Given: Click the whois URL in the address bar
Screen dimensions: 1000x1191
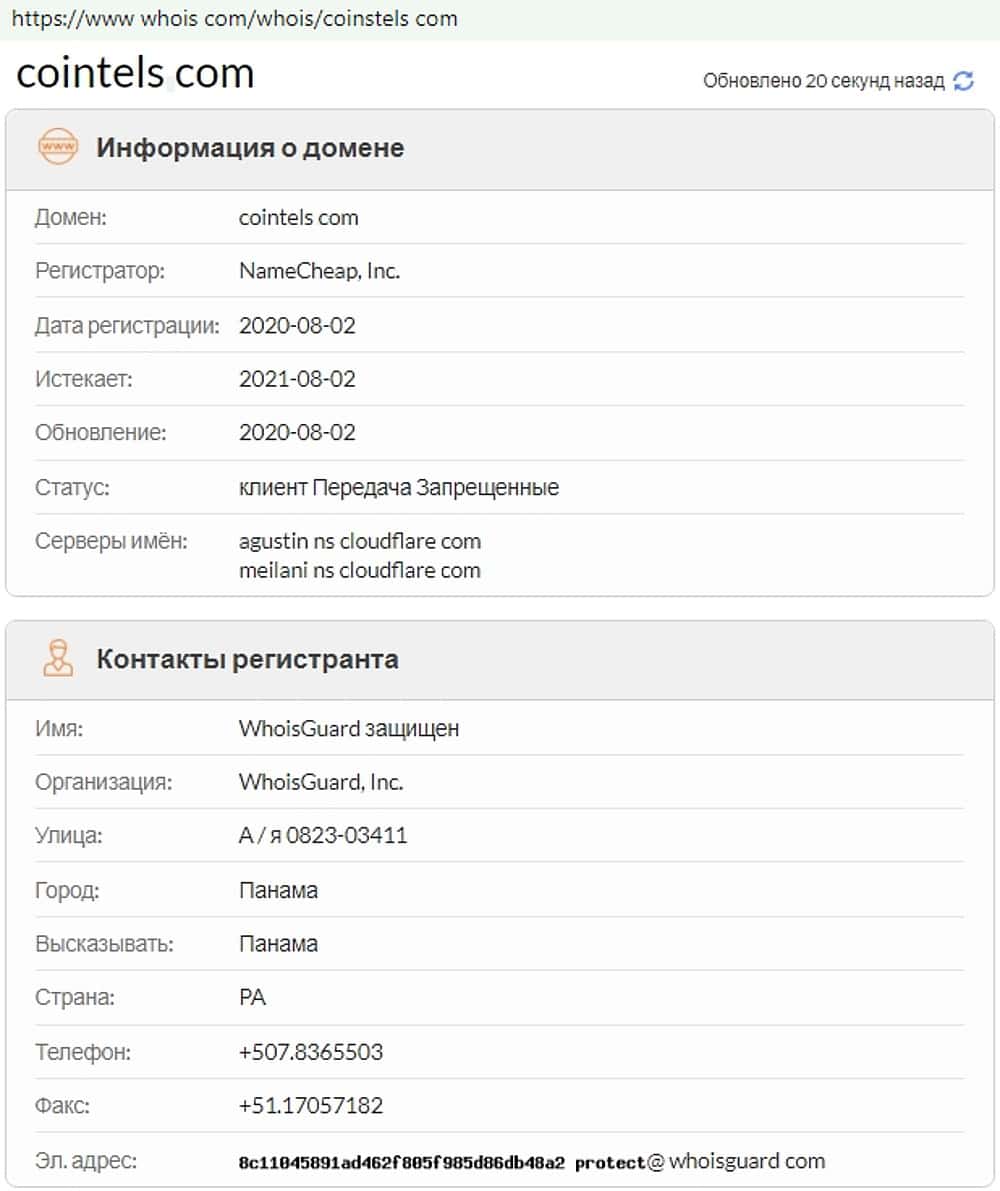Looking at the screenshot, I should pos(235,18).
